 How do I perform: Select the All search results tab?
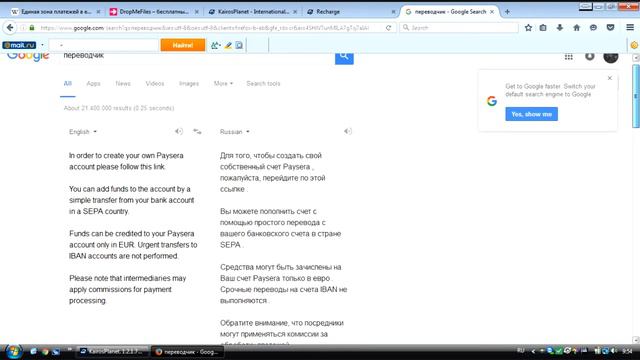click(67, 83)
